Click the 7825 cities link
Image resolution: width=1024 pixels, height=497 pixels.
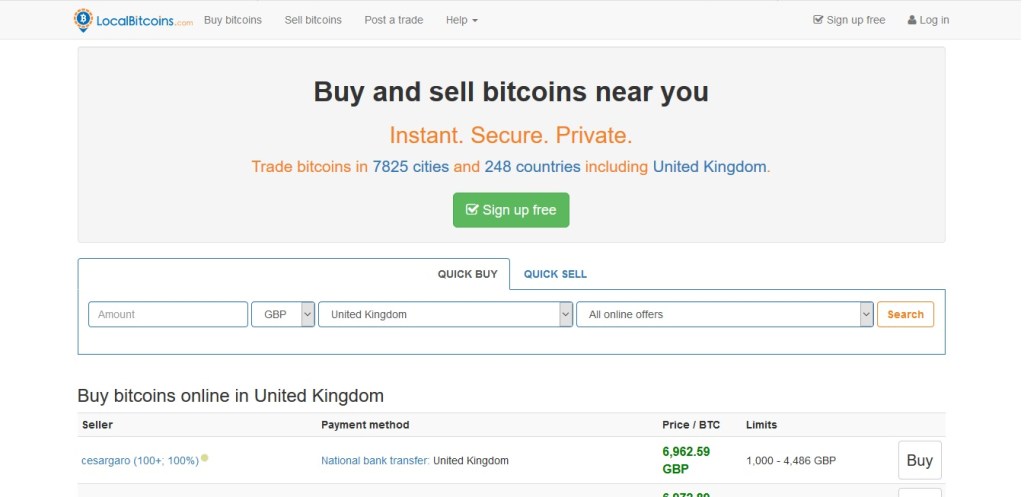click(410, 167)
